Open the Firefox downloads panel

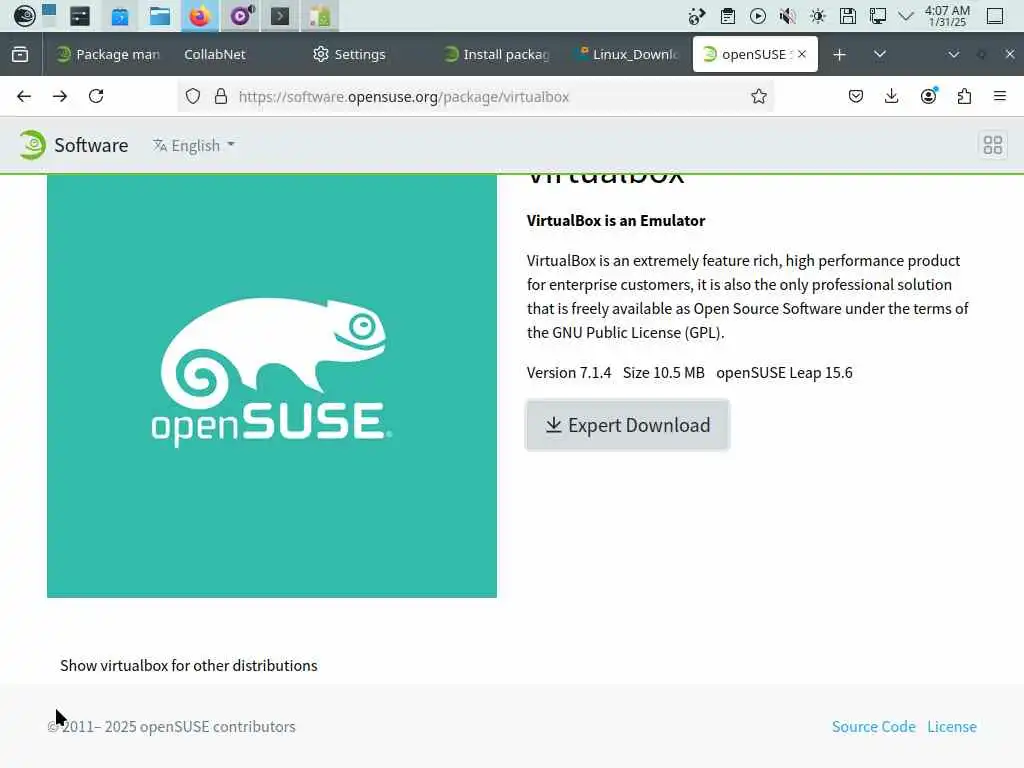coord(891,97)
